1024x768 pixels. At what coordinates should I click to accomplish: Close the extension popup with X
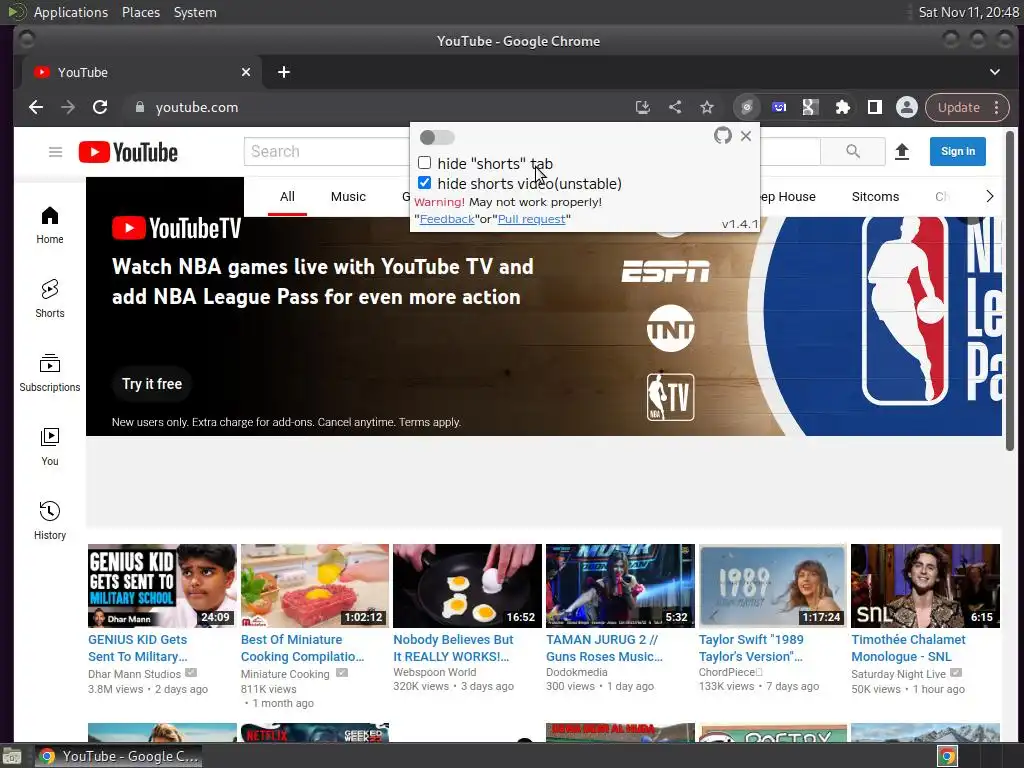pyautogui.click(x=746, y=136)
